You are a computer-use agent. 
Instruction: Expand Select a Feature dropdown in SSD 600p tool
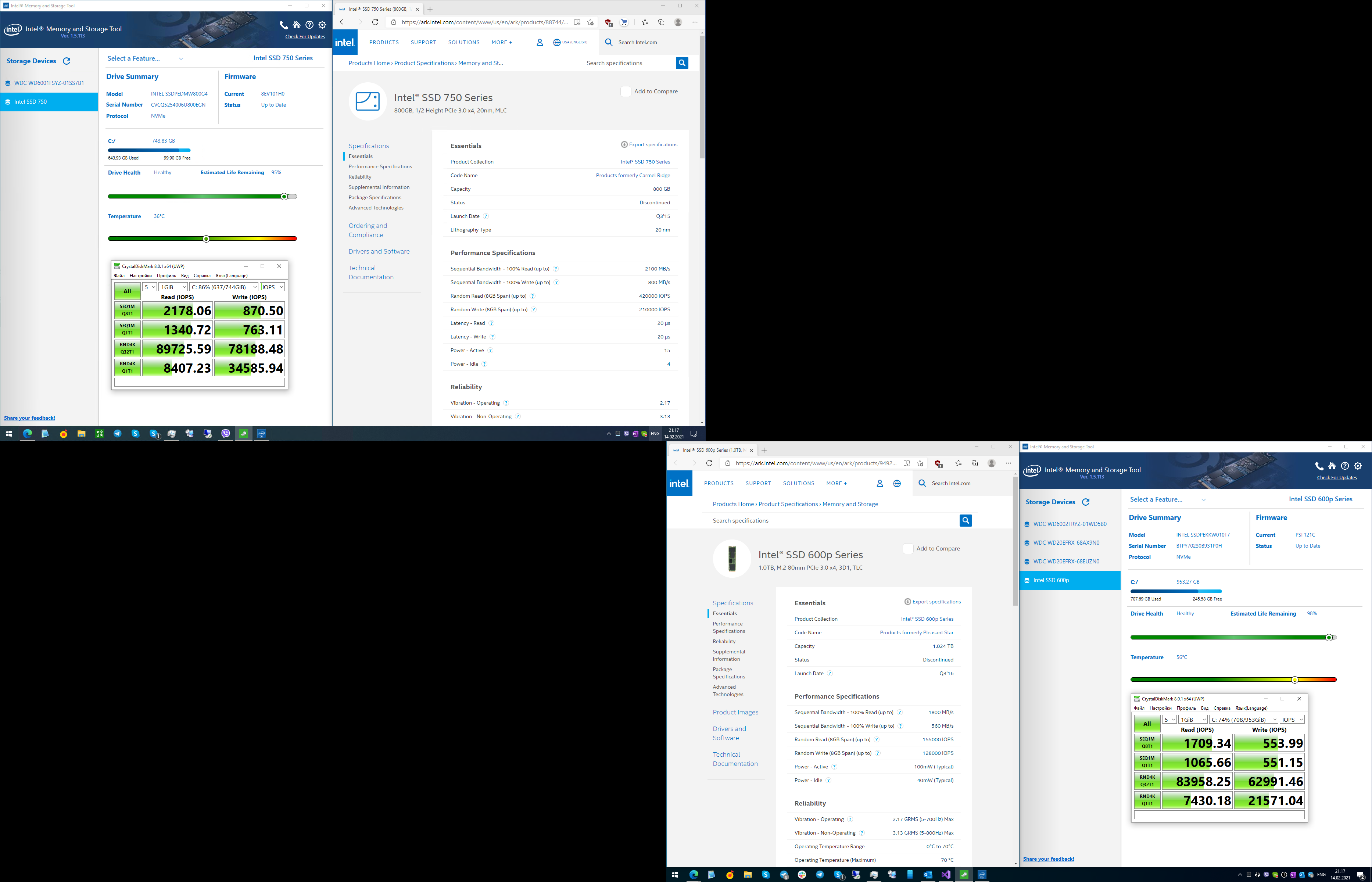click(1168, 499)
